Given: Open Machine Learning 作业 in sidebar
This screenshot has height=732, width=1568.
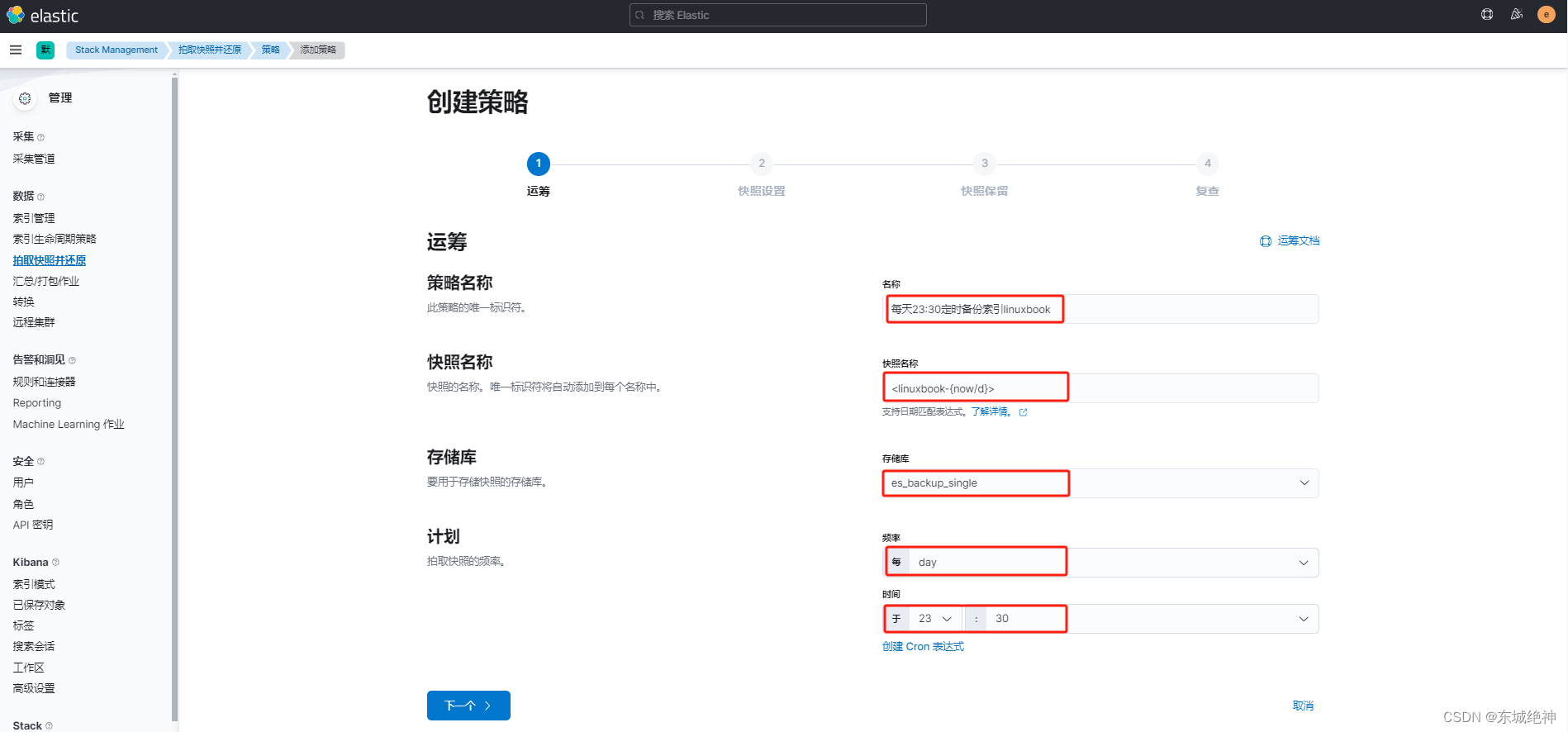Looking at the screenshot, I should (x=69, y=425).
